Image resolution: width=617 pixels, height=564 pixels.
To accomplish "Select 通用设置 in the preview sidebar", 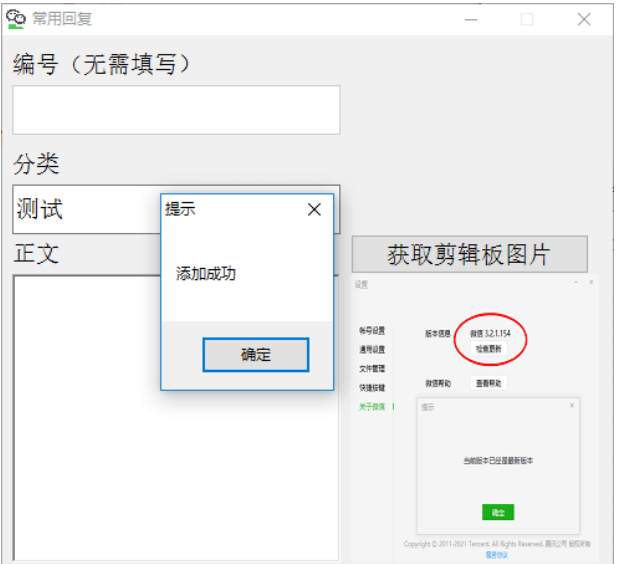I will coord(372,350).
